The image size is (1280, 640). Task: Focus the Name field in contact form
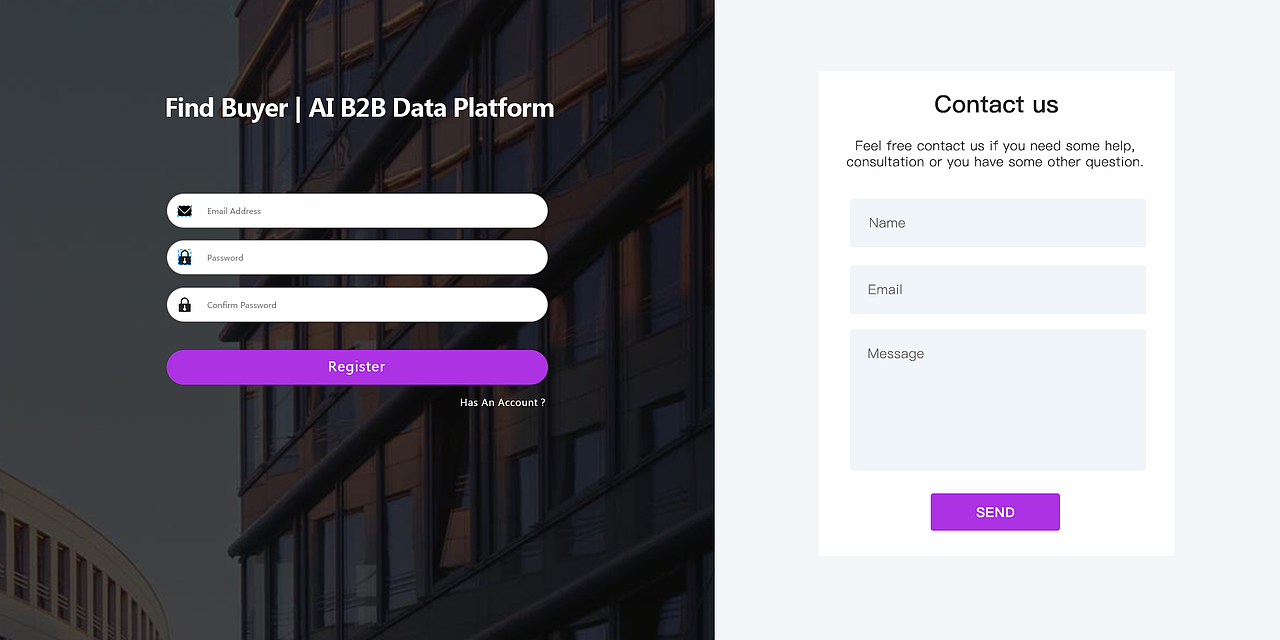click(997, 223)
